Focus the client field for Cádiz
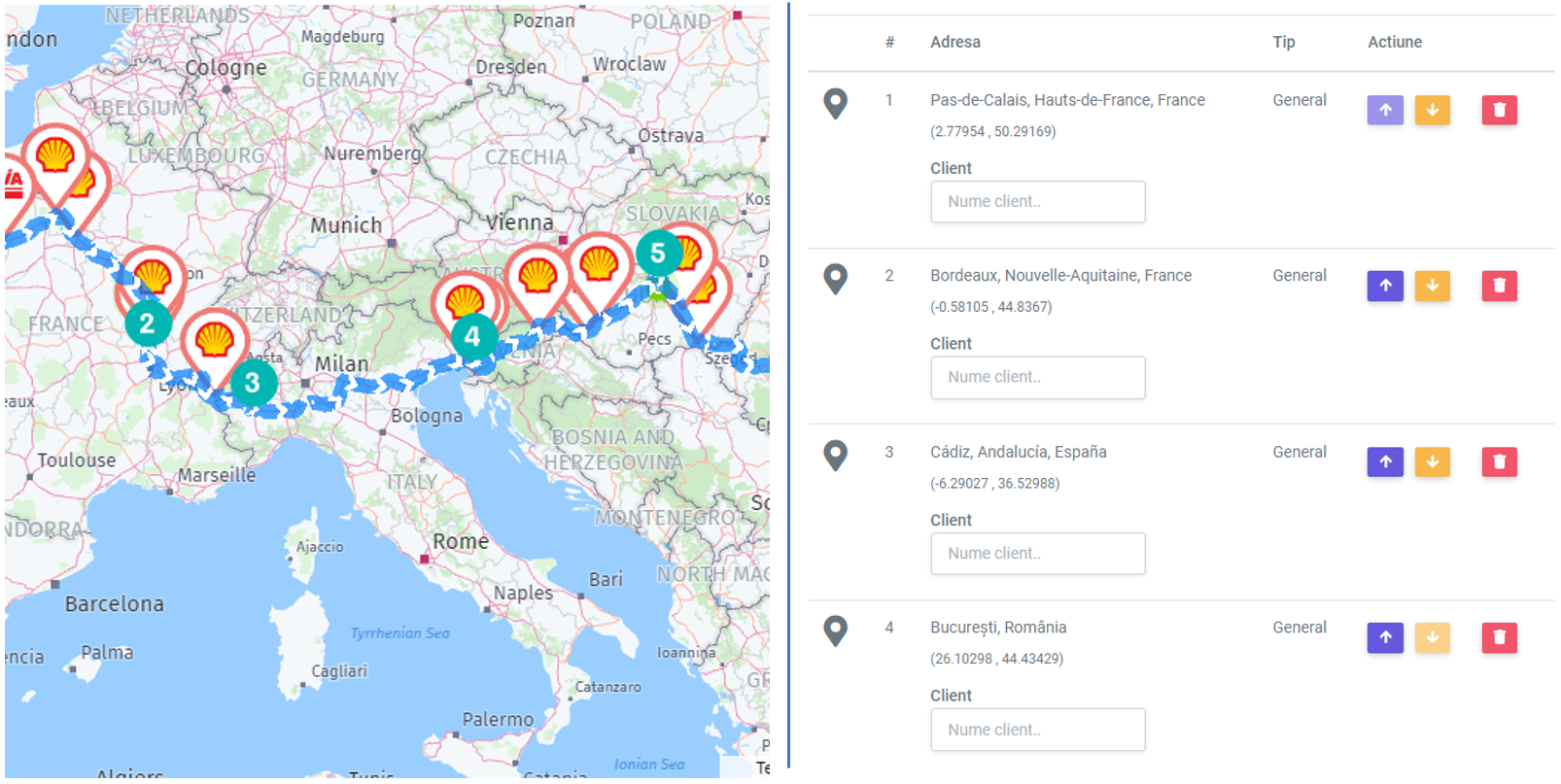Image resolution: width=1561 pixels, height=784 pixels. click(x=1037, y=554)
